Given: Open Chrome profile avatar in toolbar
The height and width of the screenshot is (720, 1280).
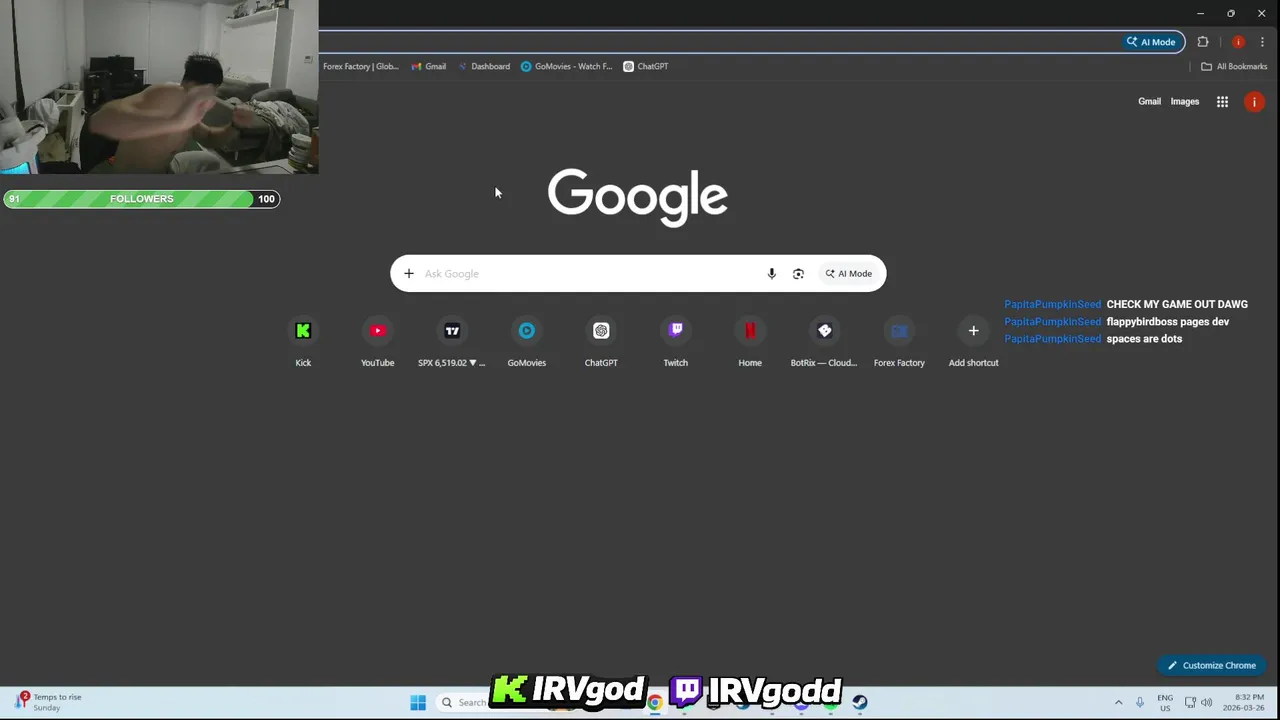Looking at the screenshot, I should click(x=1238, y=42).
